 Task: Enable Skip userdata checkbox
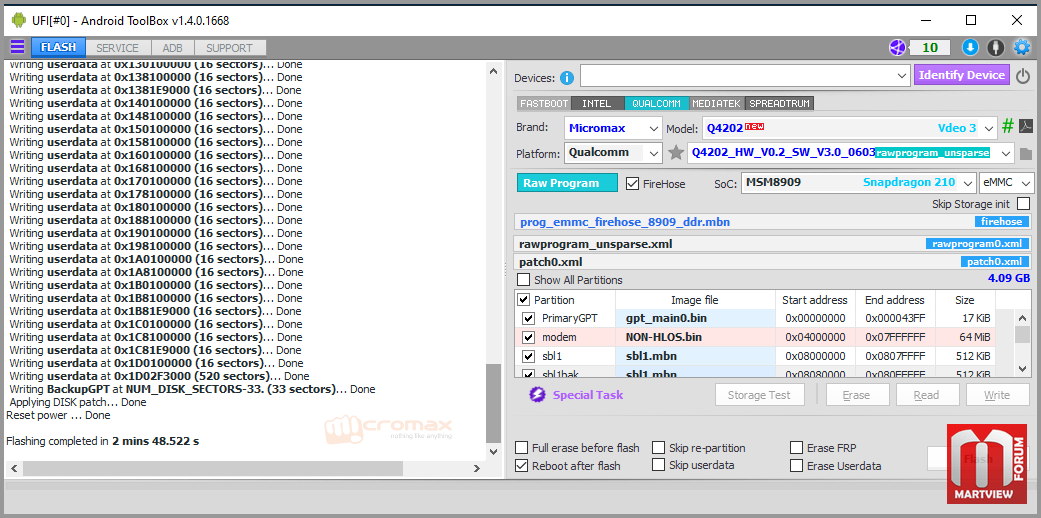point(659,465)
